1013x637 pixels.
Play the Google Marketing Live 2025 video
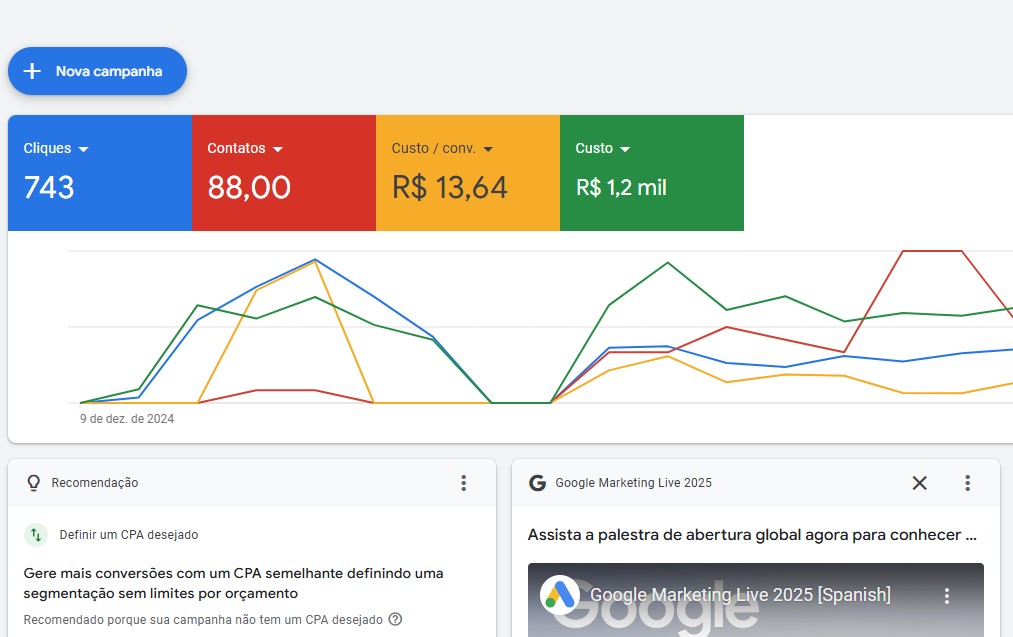[755, 600]
